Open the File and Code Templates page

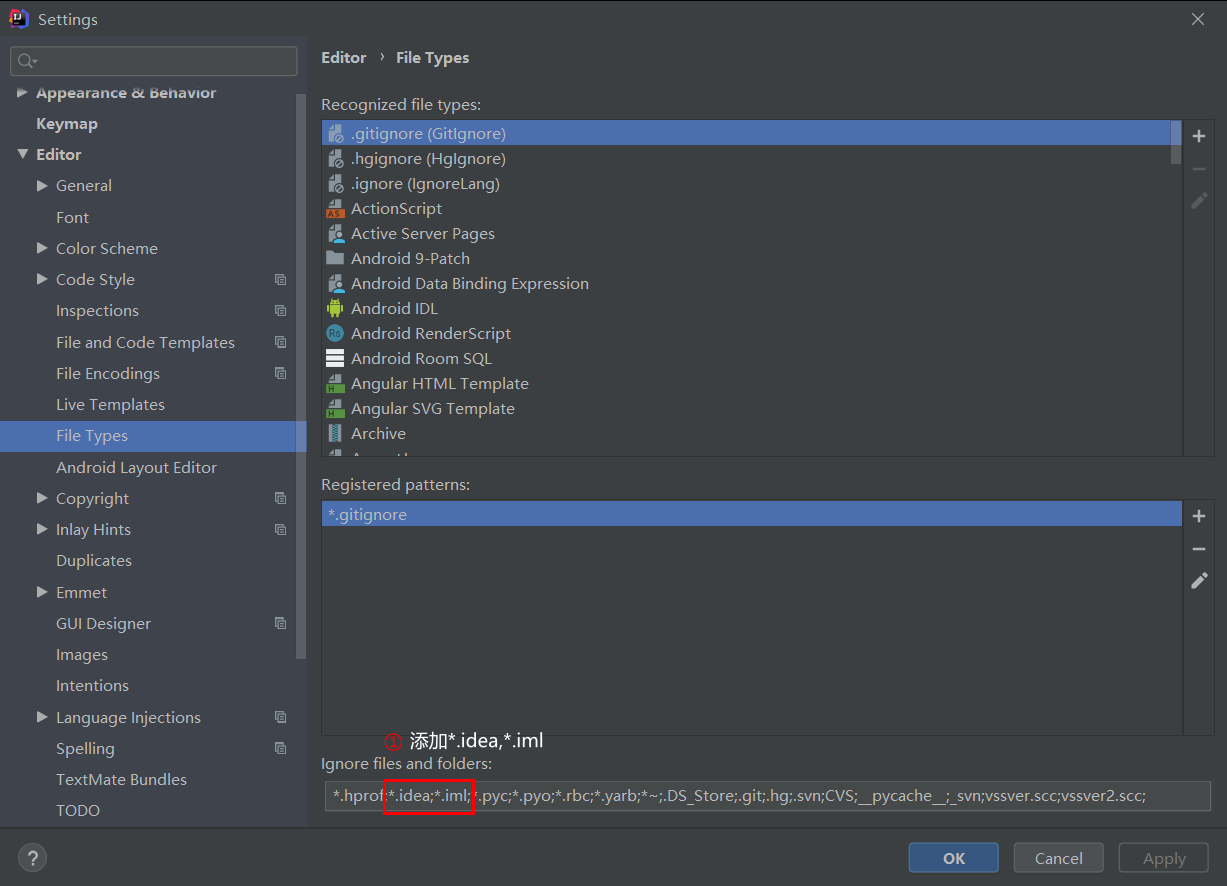tap(145, 342)
